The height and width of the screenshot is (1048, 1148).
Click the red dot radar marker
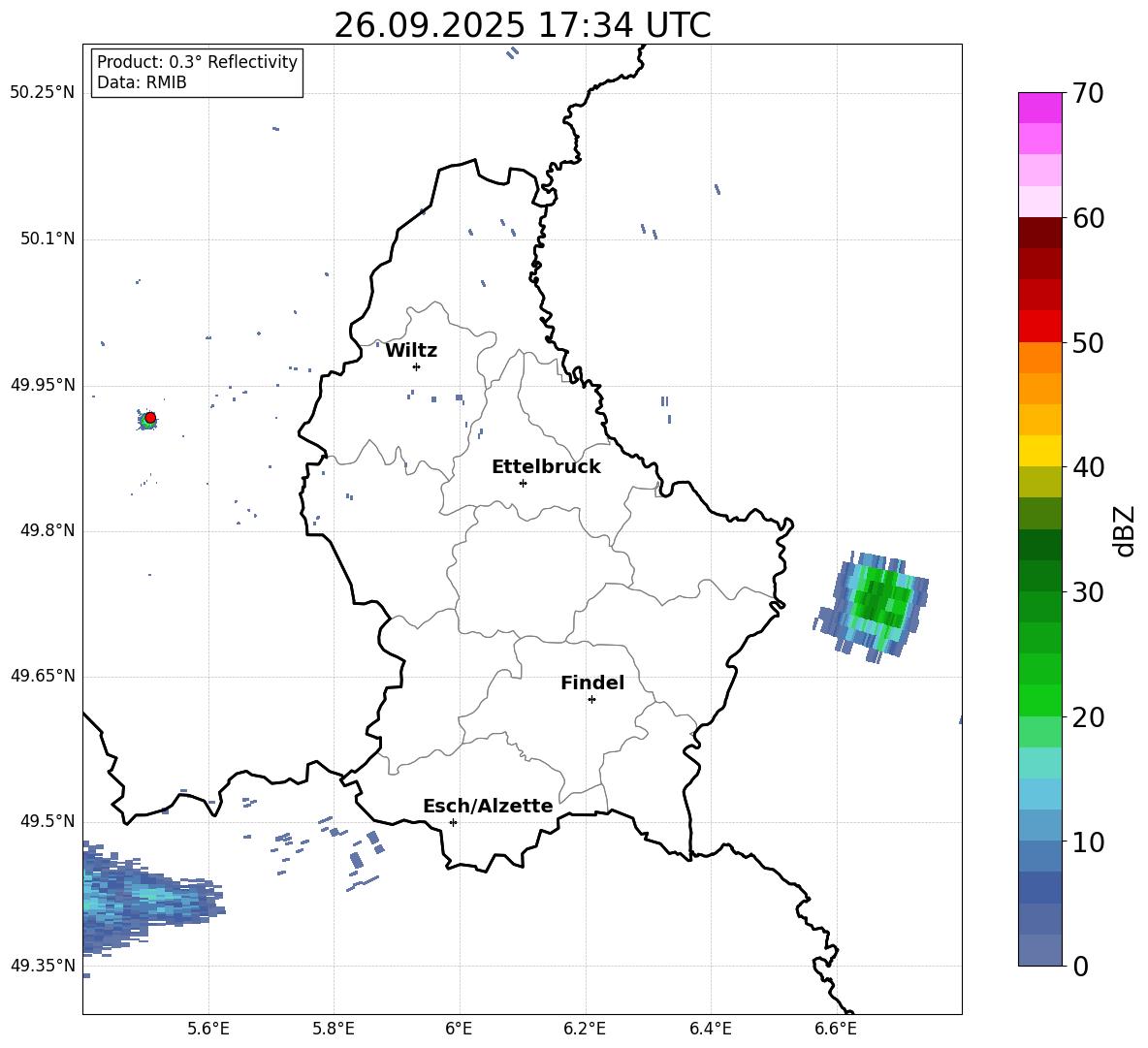[x=150, y=418]
